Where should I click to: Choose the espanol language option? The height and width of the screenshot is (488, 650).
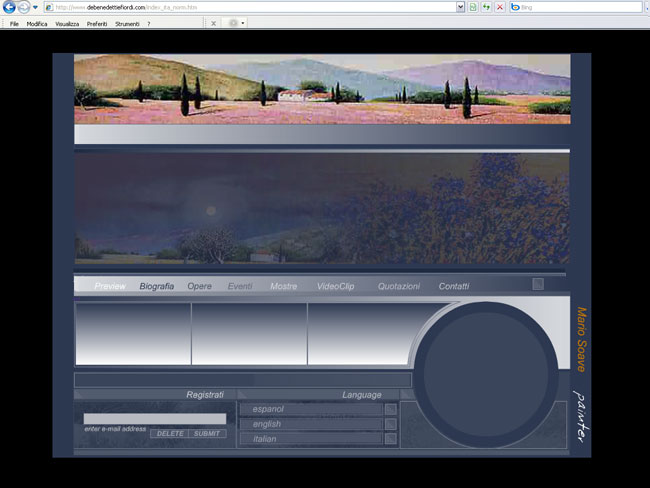[311, 409]
